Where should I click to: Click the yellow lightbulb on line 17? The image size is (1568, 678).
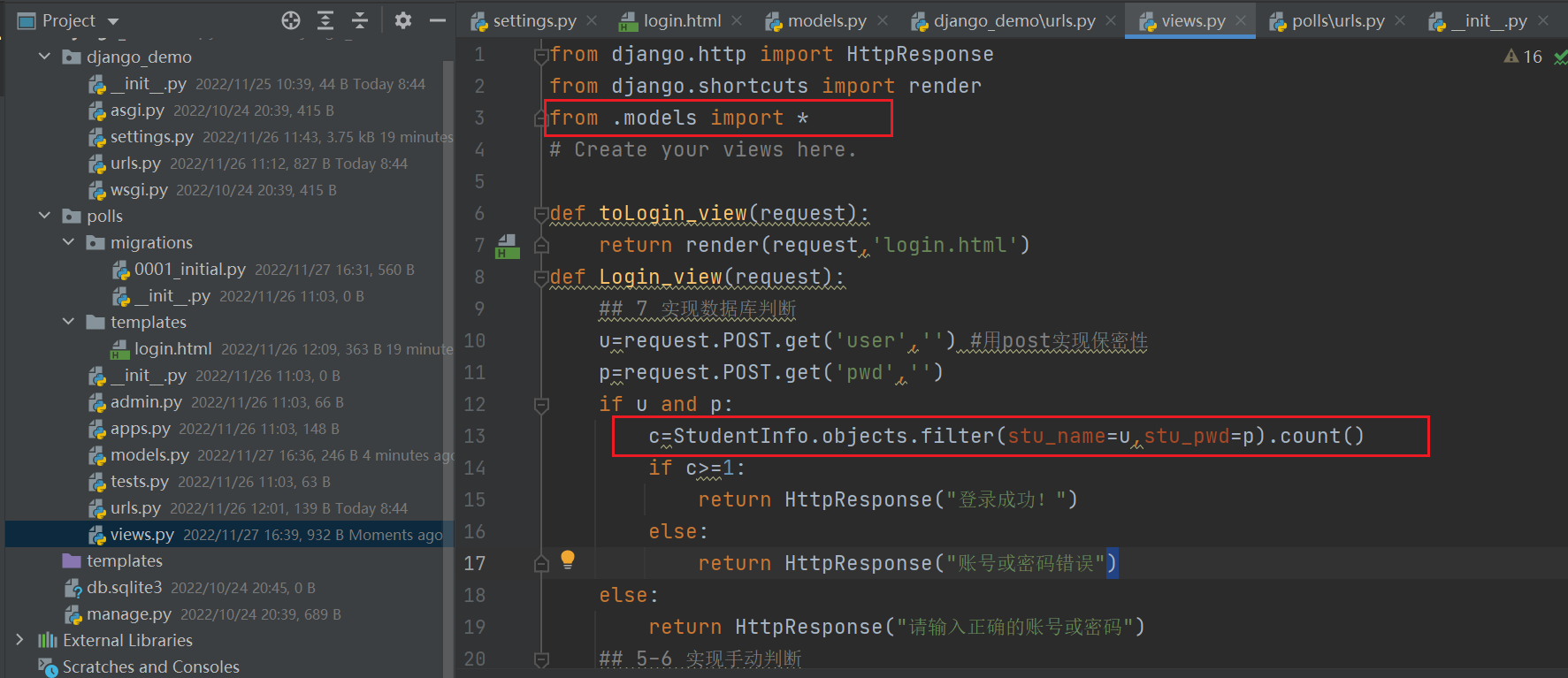point(568,560)
